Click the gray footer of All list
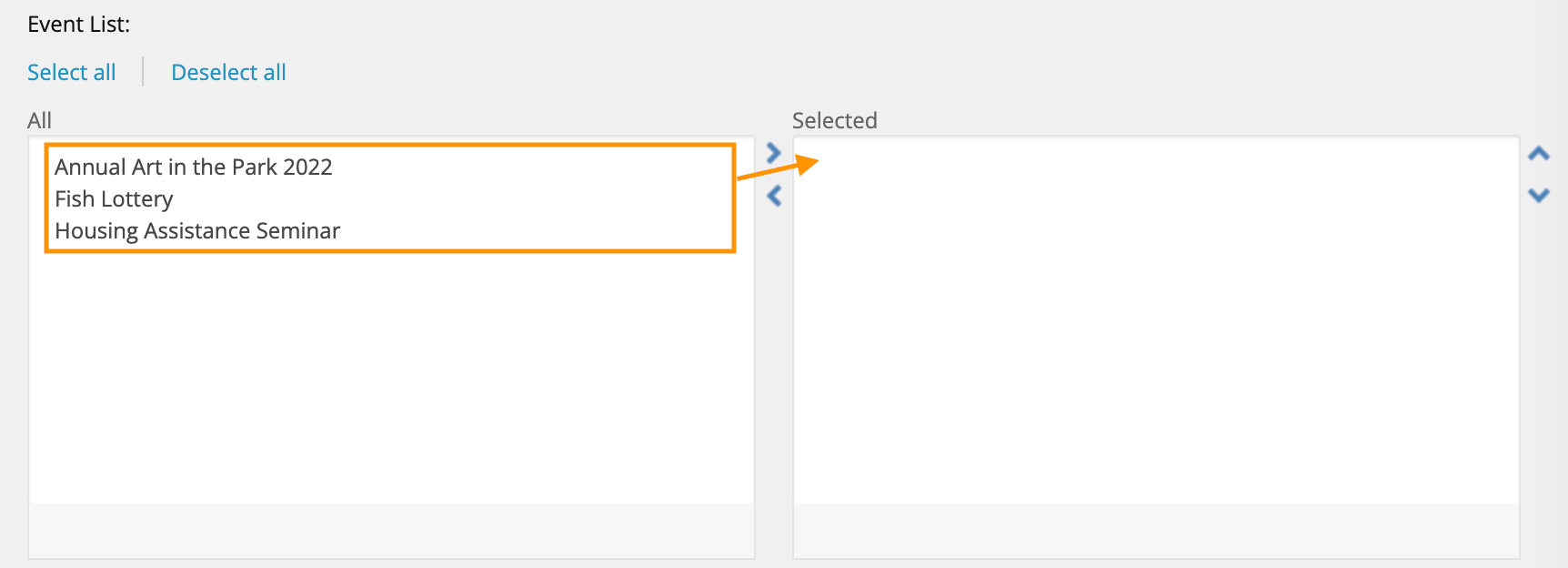 391,531
